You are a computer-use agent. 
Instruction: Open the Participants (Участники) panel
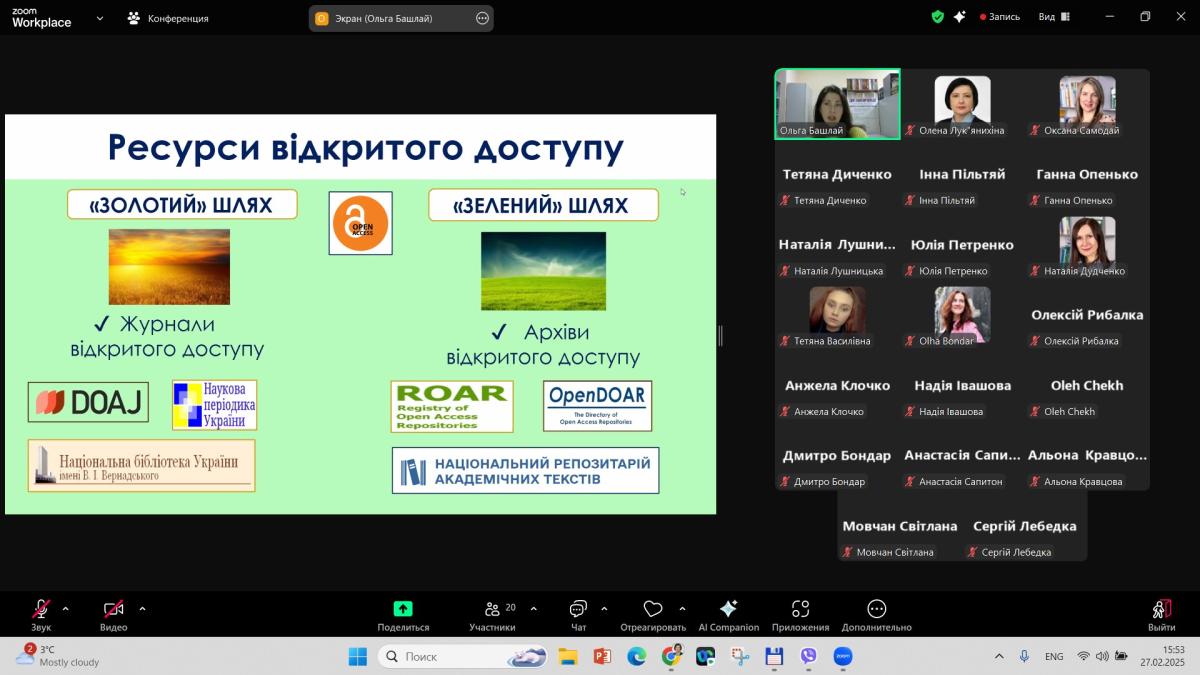(492, 609)
